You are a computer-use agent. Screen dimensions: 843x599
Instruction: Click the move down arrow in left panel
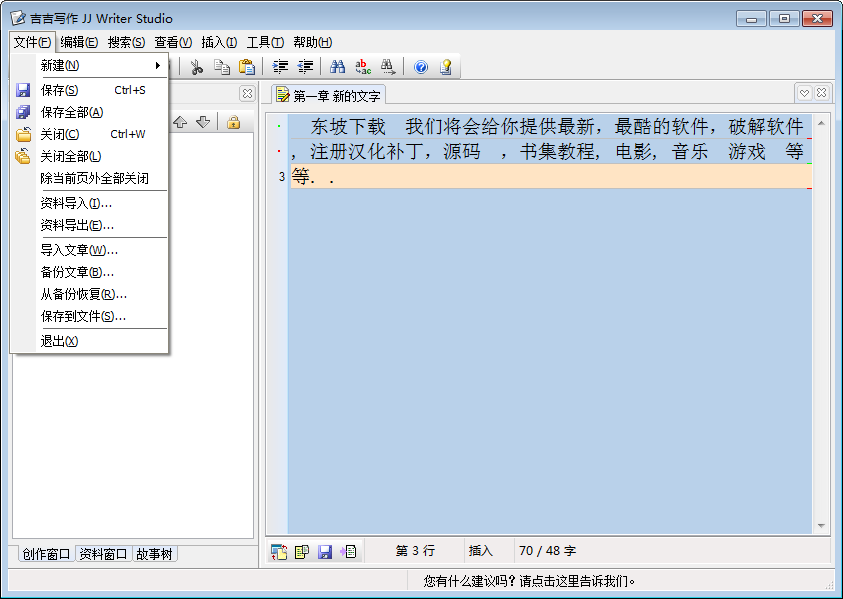(x=203, y=122)
